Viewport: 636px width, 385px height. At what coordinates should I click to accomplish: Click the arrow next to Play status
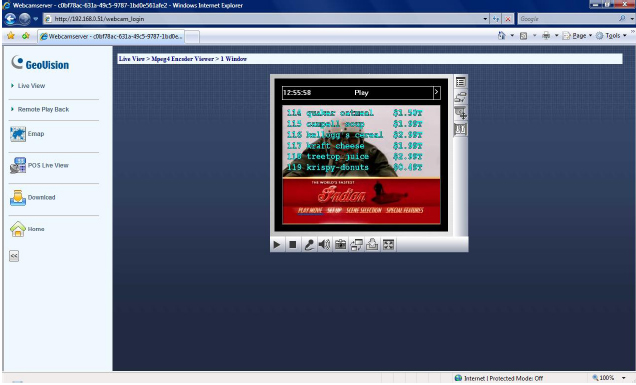tap(436, 92)
